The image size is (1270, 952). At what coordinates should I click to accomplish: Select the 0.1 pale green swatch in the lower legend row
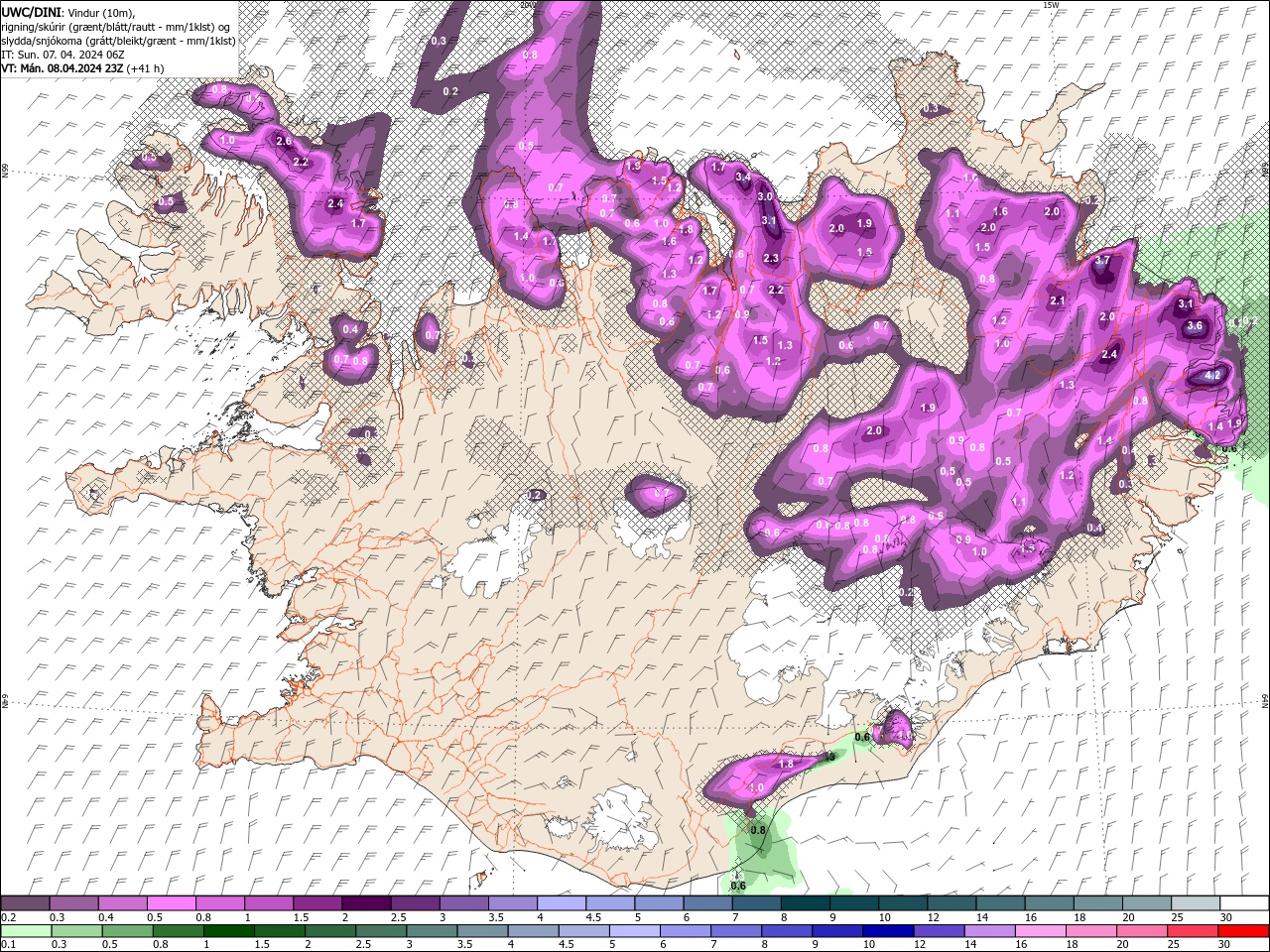click(x=26, y=931)
